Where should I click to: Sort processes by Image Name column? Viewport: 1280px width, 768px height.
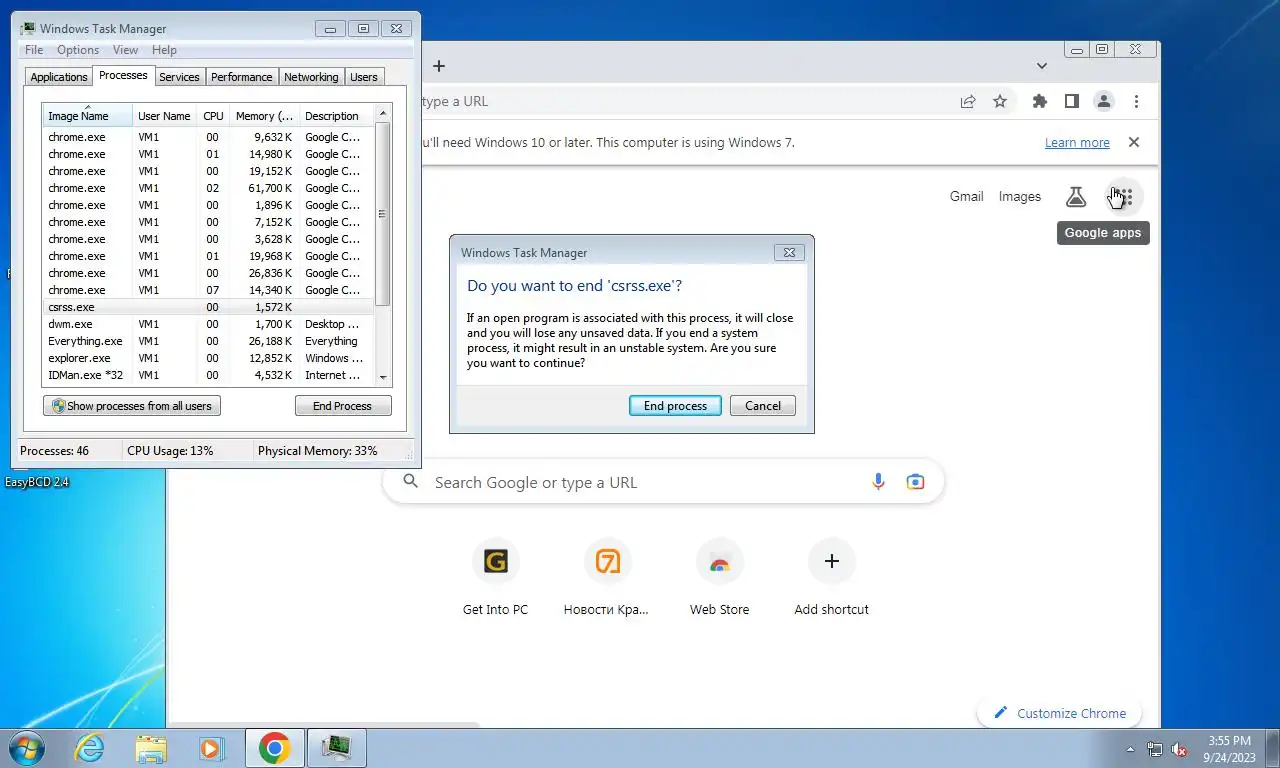87,115
